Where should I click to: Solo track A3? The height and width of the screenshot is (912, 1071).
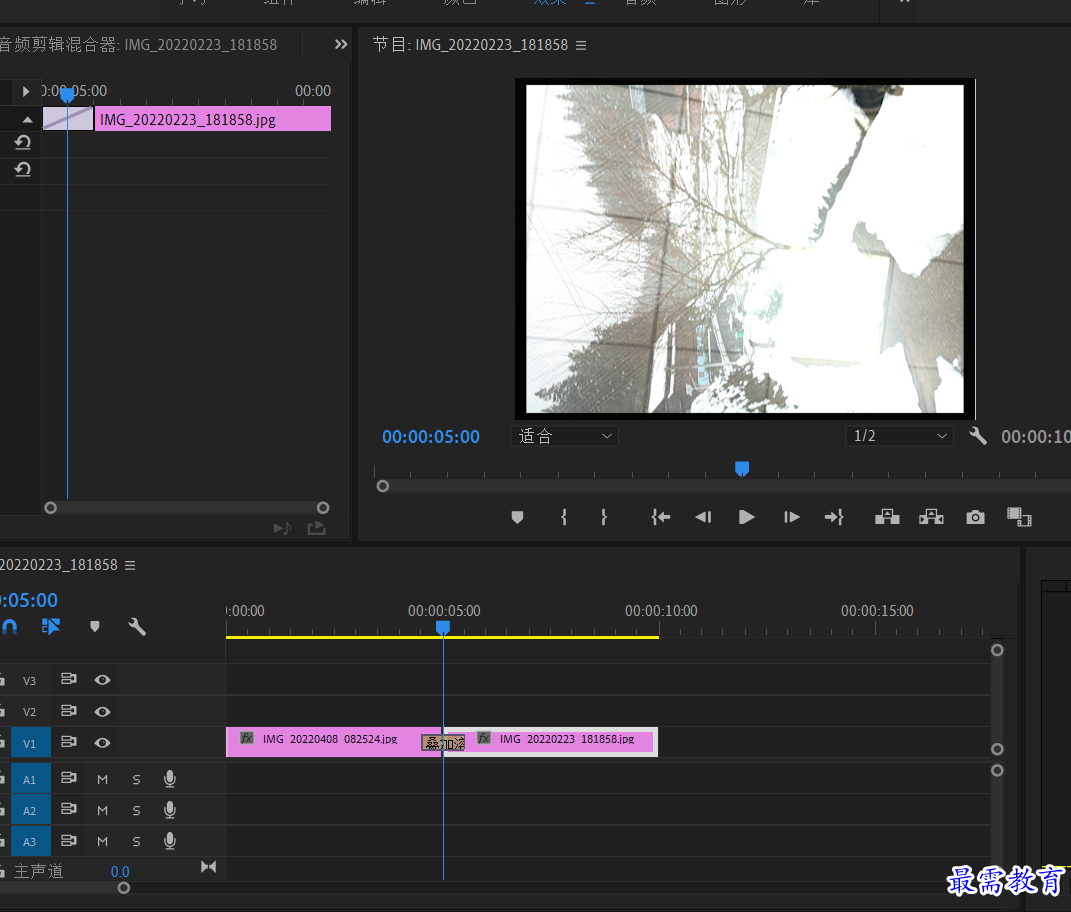[137, 842]
